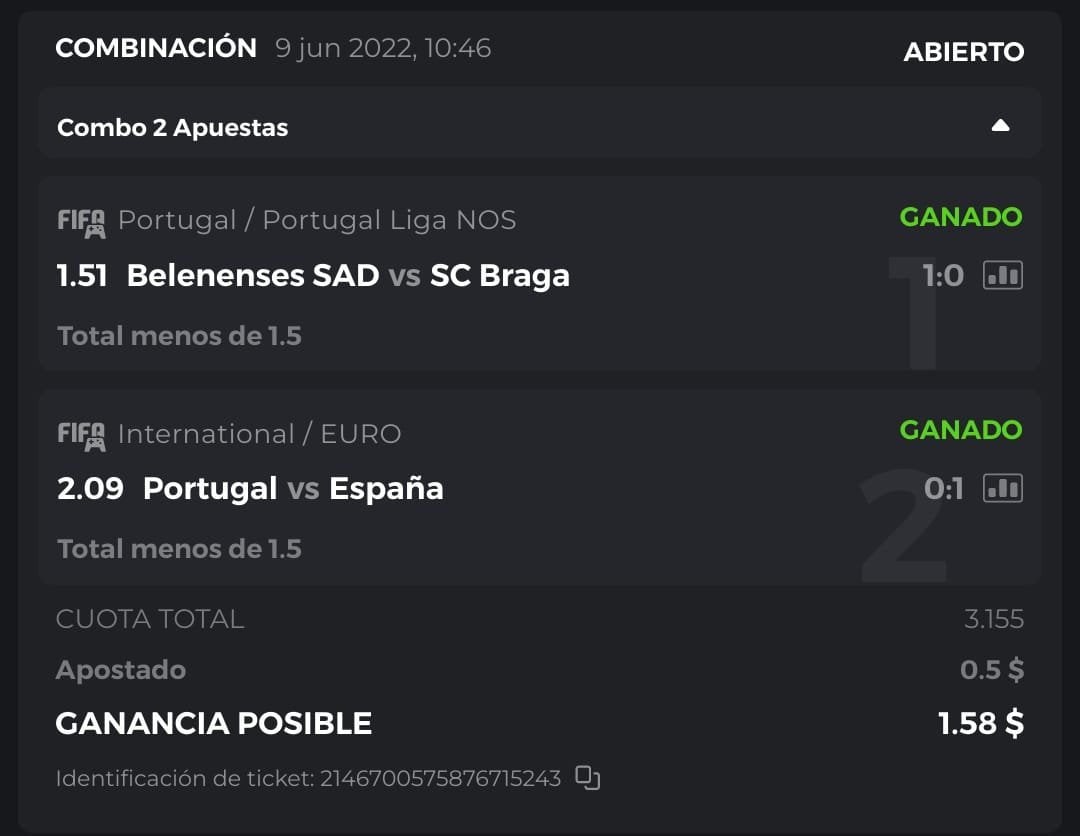Open stats icon for Belenenses vs Braga
1080x836 pixels.
tap(1003, 275)
